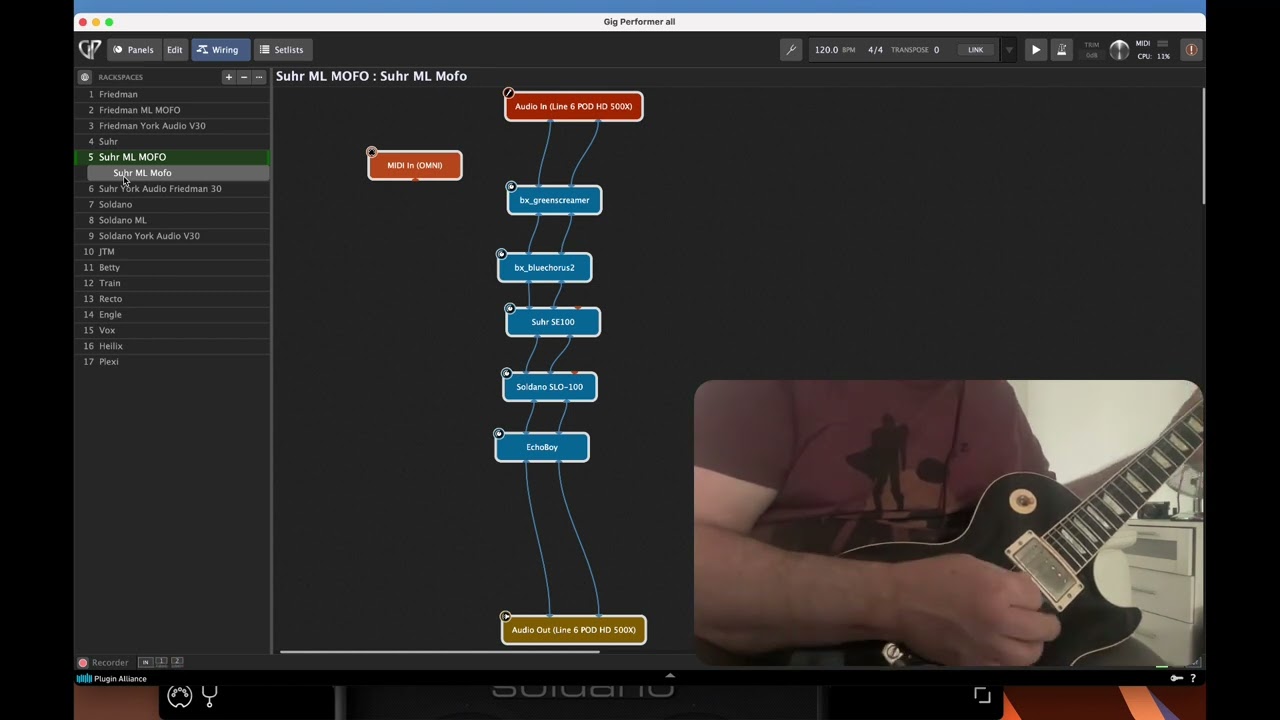The height and width of the screenshot is (720, 1280).
Task: Open the EchoBoy plugin block
Action: pos(542,447)
